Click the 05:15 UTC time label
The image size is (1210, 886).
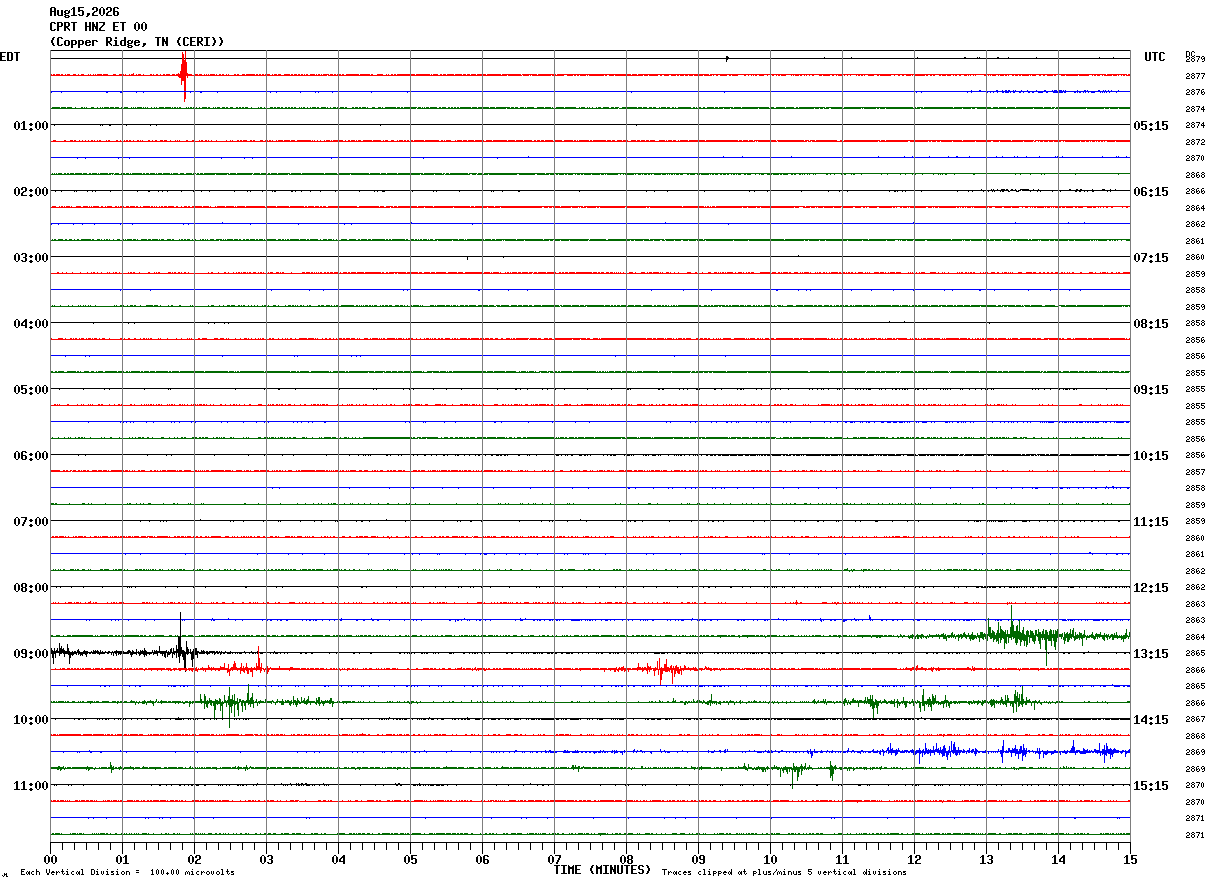click(1150, 125)
